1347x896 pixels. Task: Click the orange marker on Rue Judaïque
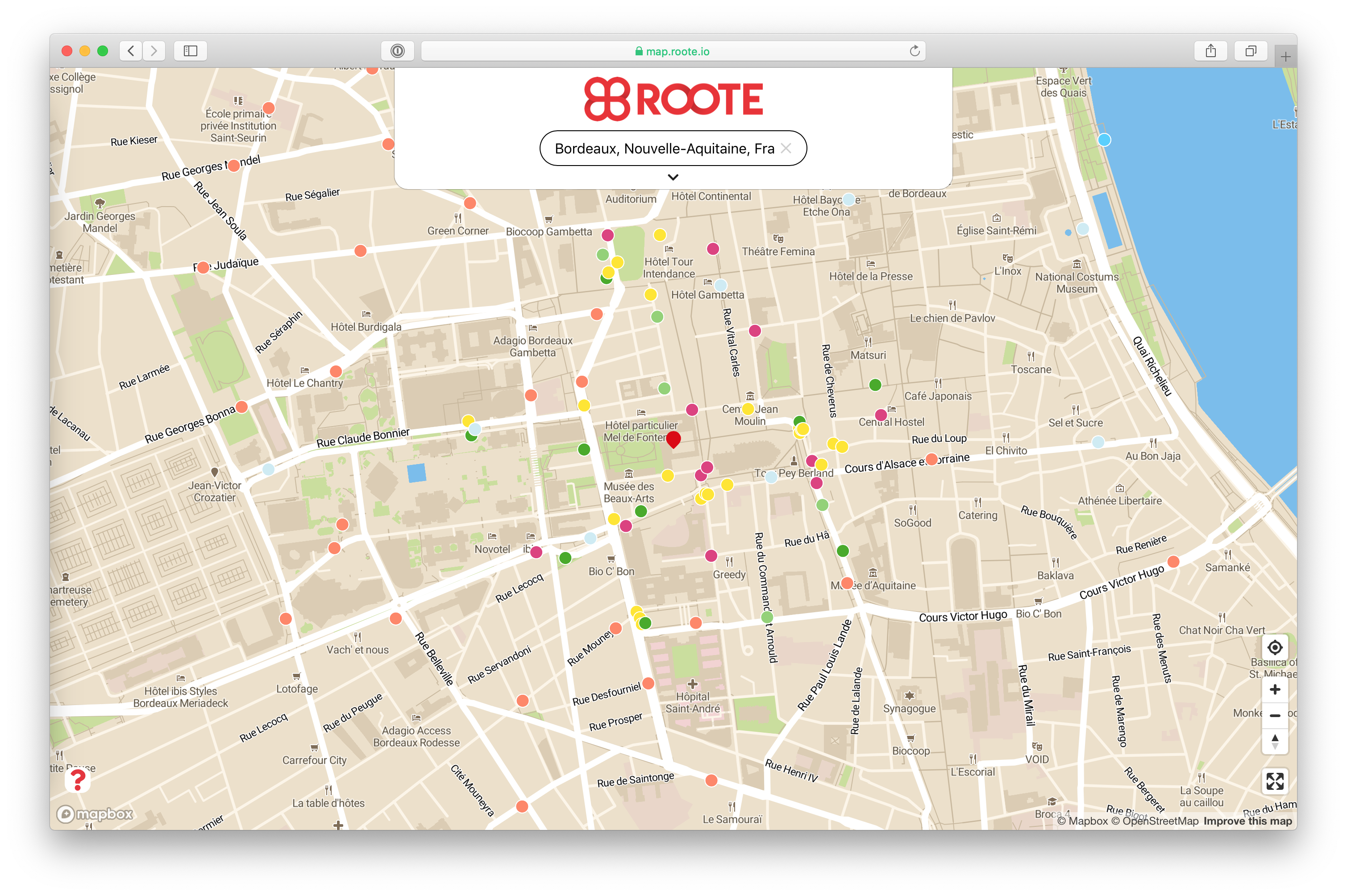[x=203, y=267]
